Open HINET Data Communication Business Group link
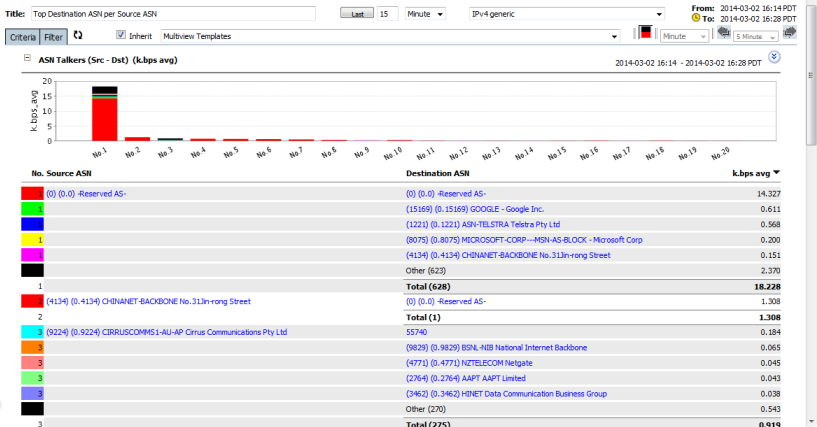The height and width of the screenshot is (427, 817). 506,394
